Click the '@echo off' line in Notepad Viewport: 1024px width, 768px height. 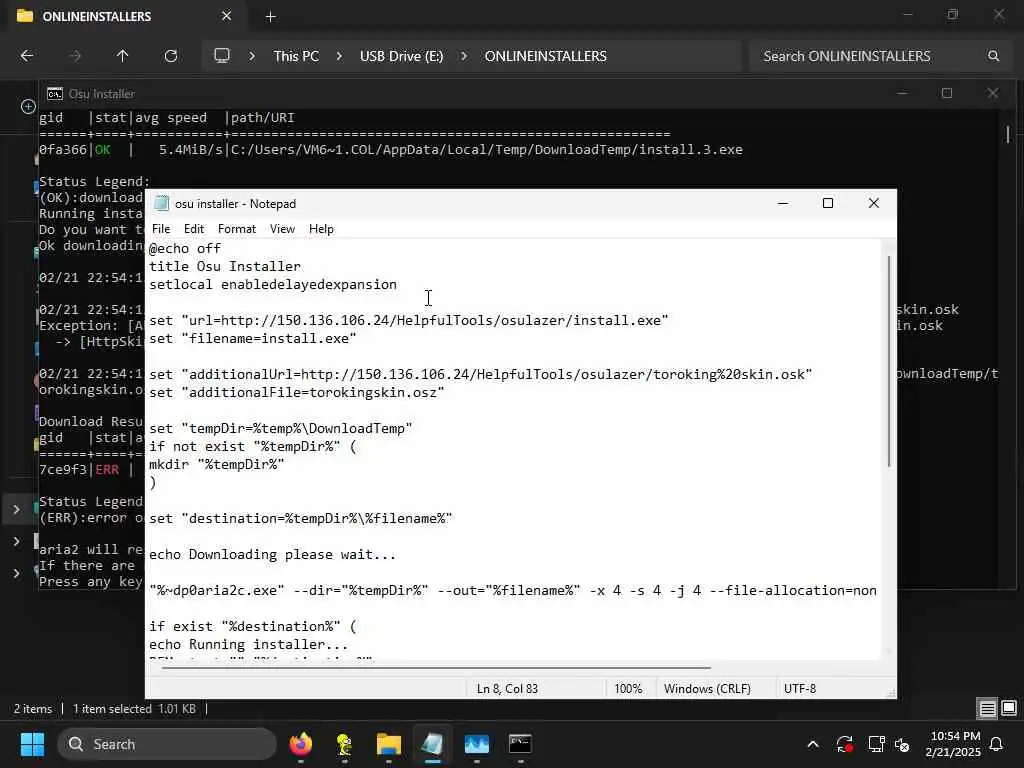(x=185, y=248)
